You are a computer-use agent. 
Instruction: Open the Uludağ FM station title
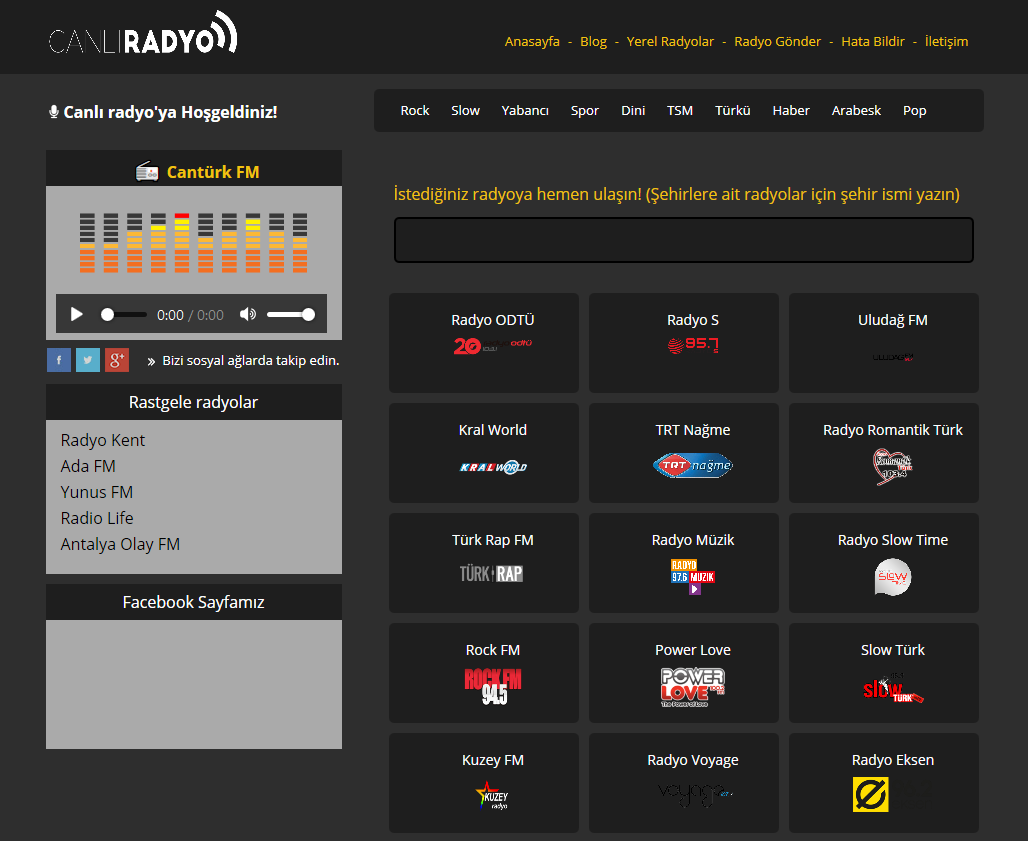[x=893, y=320]
